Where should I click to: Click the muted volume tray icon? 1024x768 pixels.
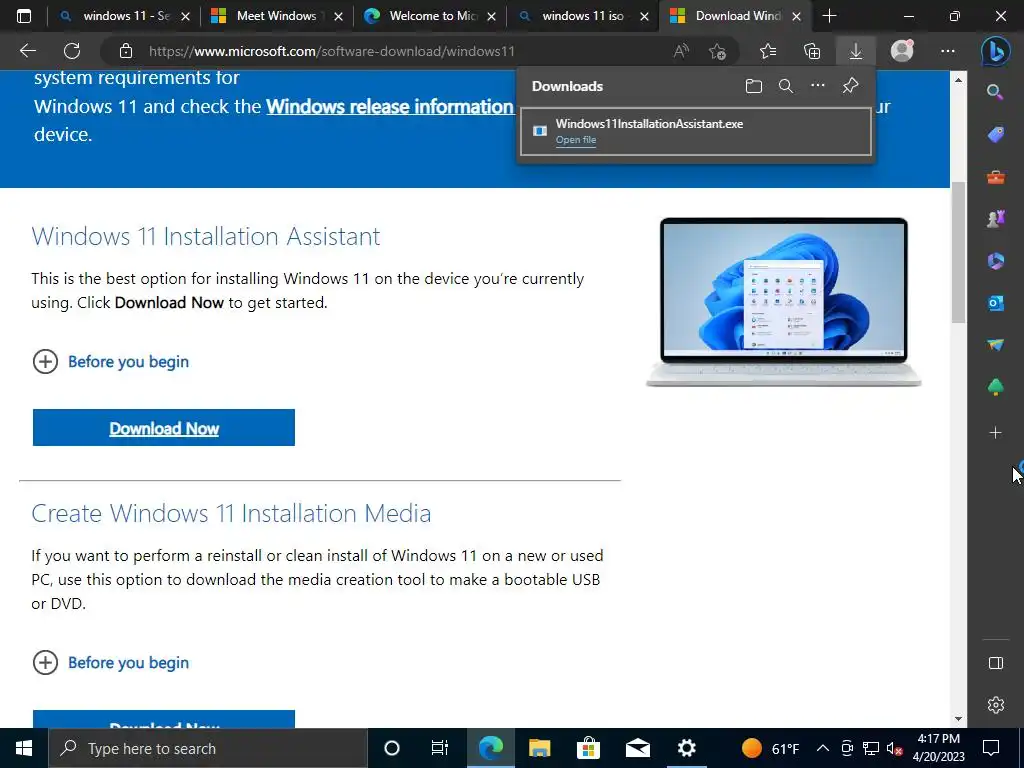pos(894,748)
